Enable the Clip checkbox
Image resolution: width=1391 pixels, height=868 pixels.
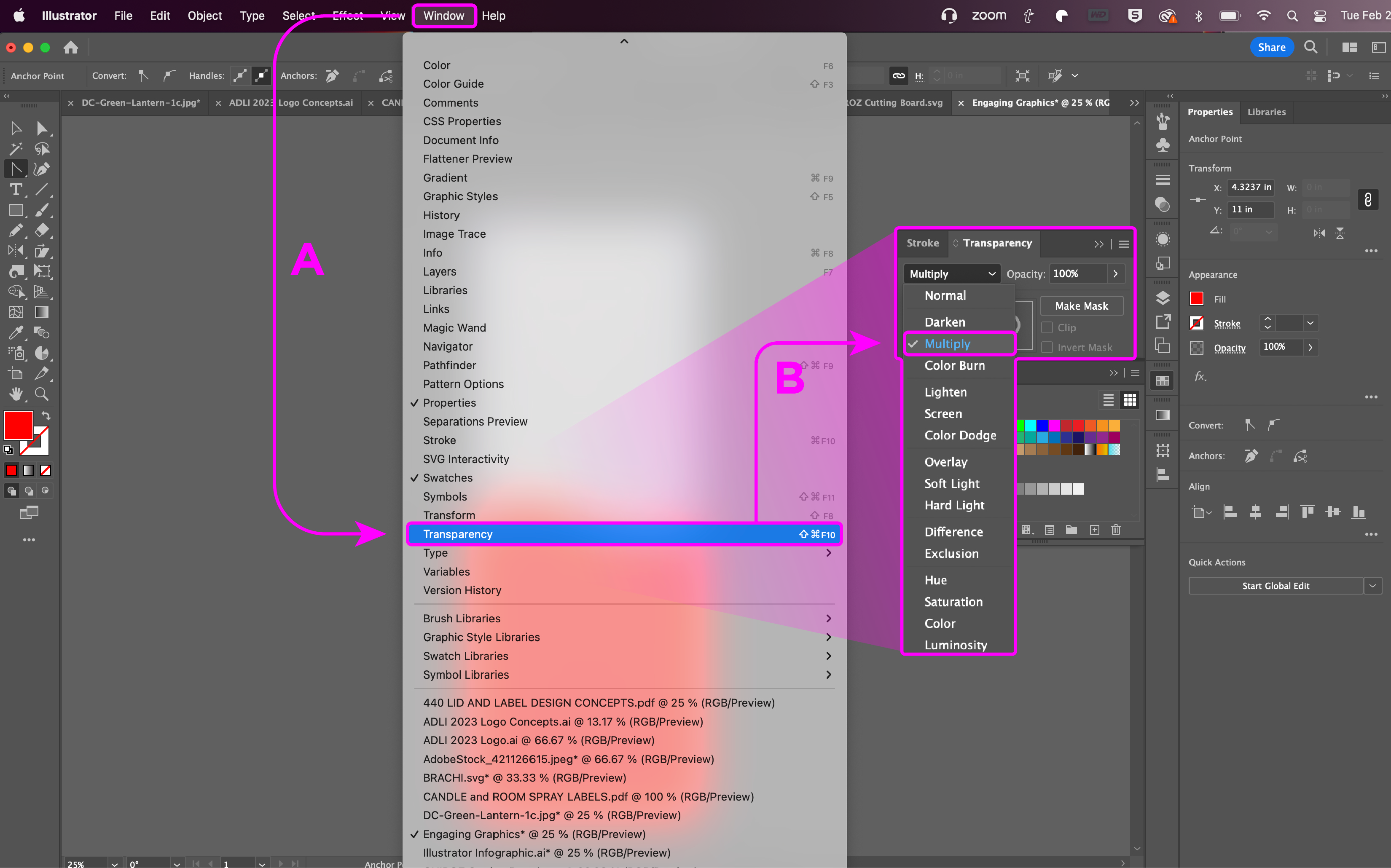pyautogui.click(x=1047, y=327)
